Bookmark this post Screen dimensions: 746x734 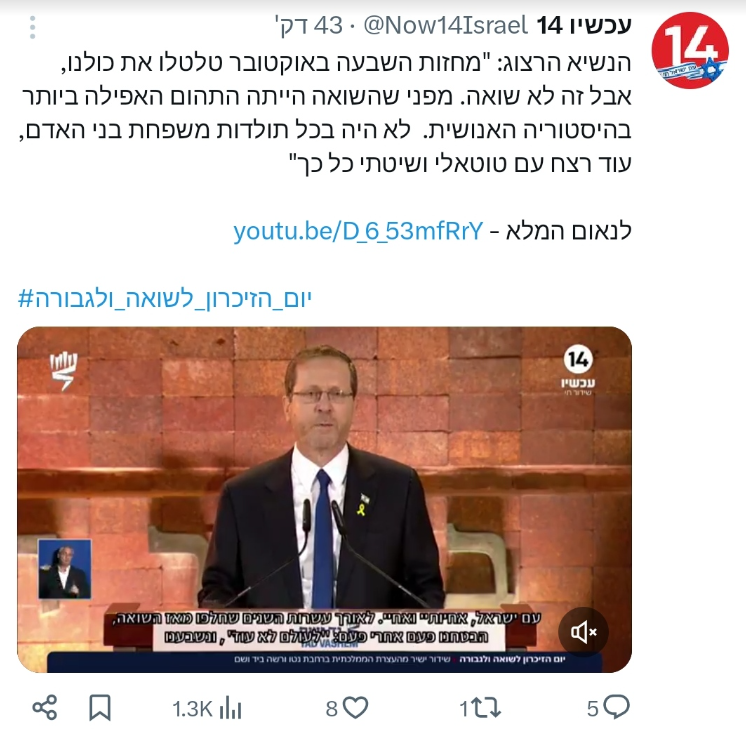tap(100, 708)
